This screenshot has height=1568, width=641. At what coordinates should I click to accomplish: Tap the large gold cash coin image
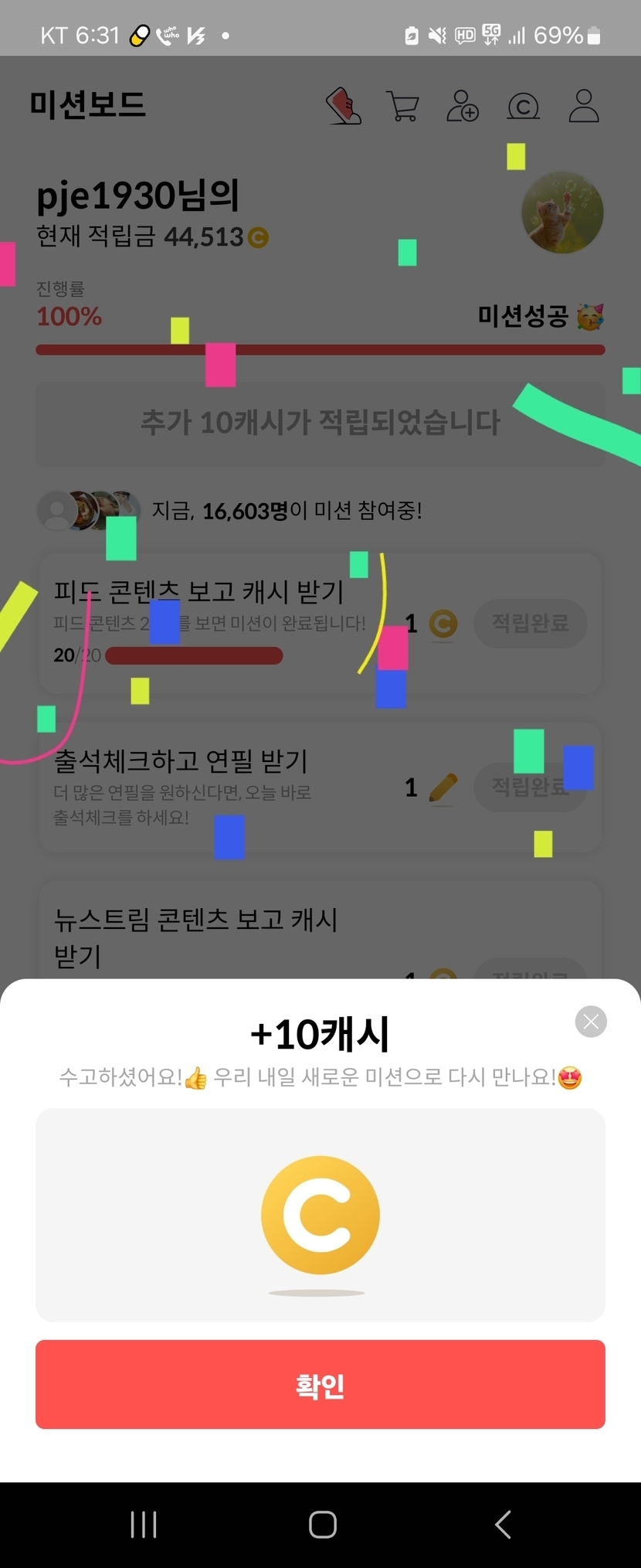pyautogui.click(x=320, y=1215)
